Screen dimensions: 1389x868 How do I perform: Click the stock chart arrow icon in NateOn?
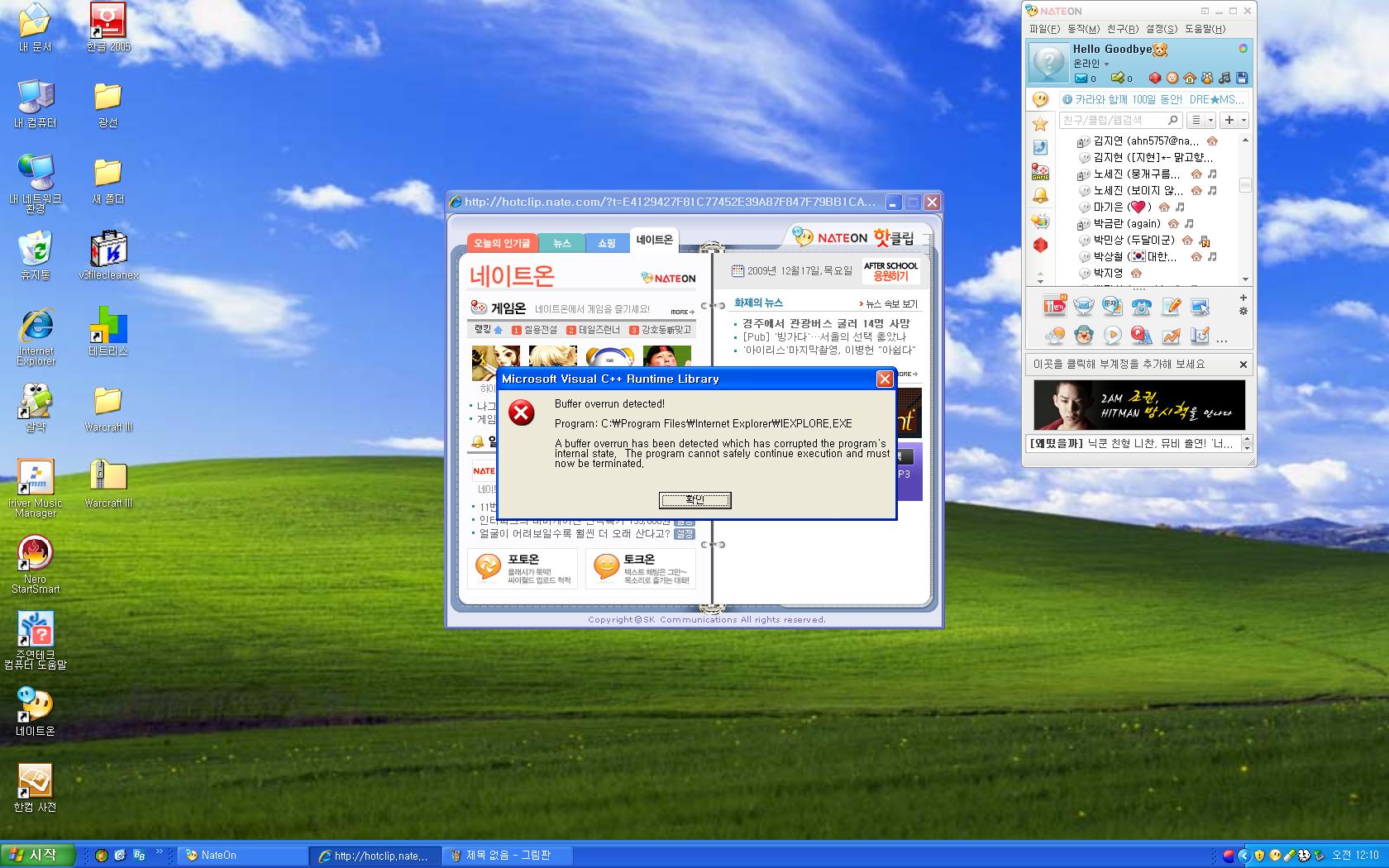coord(1171,335)
